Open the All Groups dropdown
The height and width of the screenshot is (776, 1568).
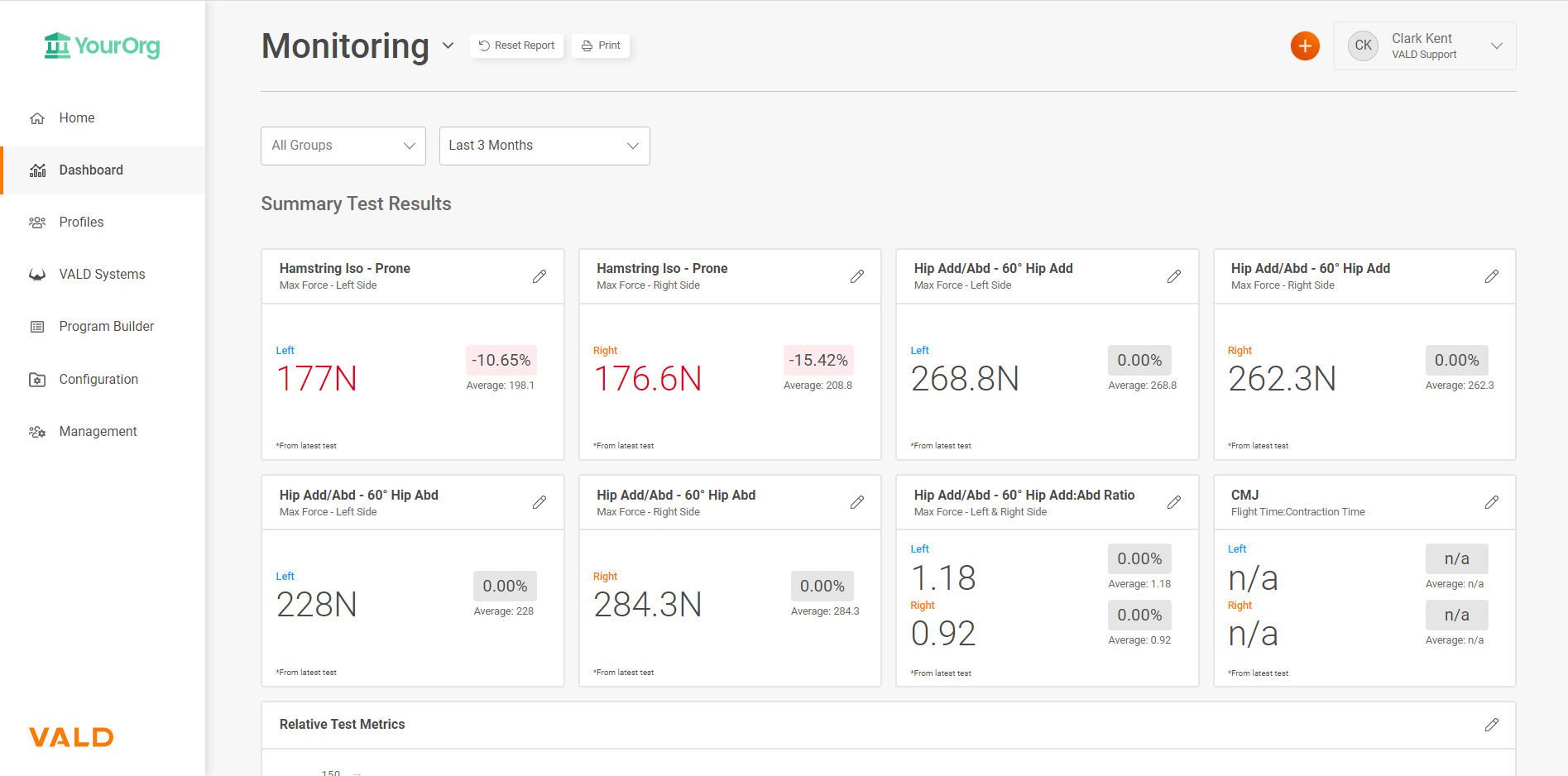coord(343,146)
